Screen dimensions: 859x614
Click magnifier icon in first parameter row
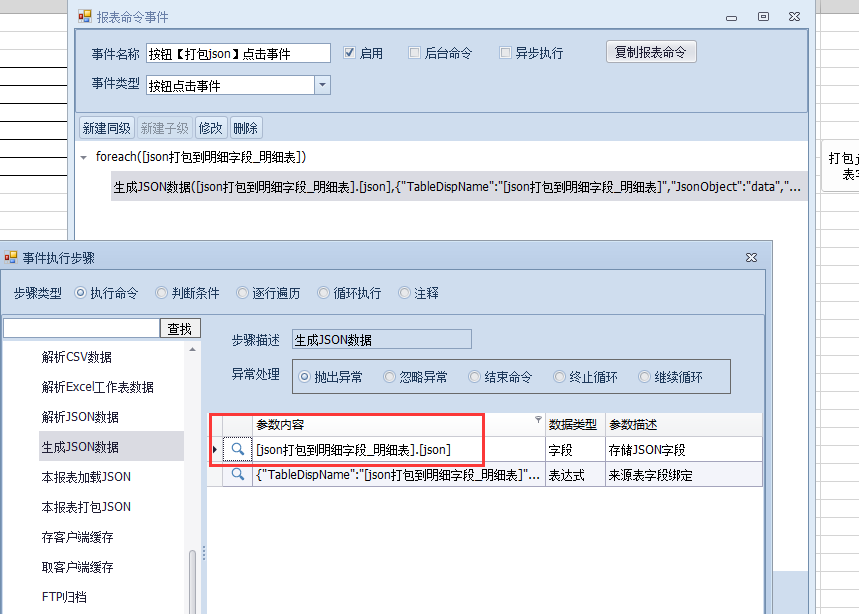(x=237, y=450)
